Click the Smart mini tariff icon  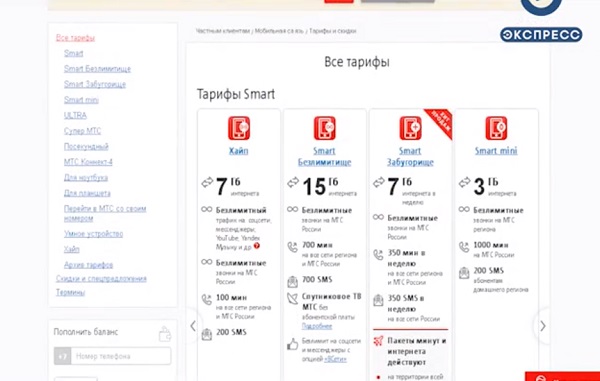point(496,128)
